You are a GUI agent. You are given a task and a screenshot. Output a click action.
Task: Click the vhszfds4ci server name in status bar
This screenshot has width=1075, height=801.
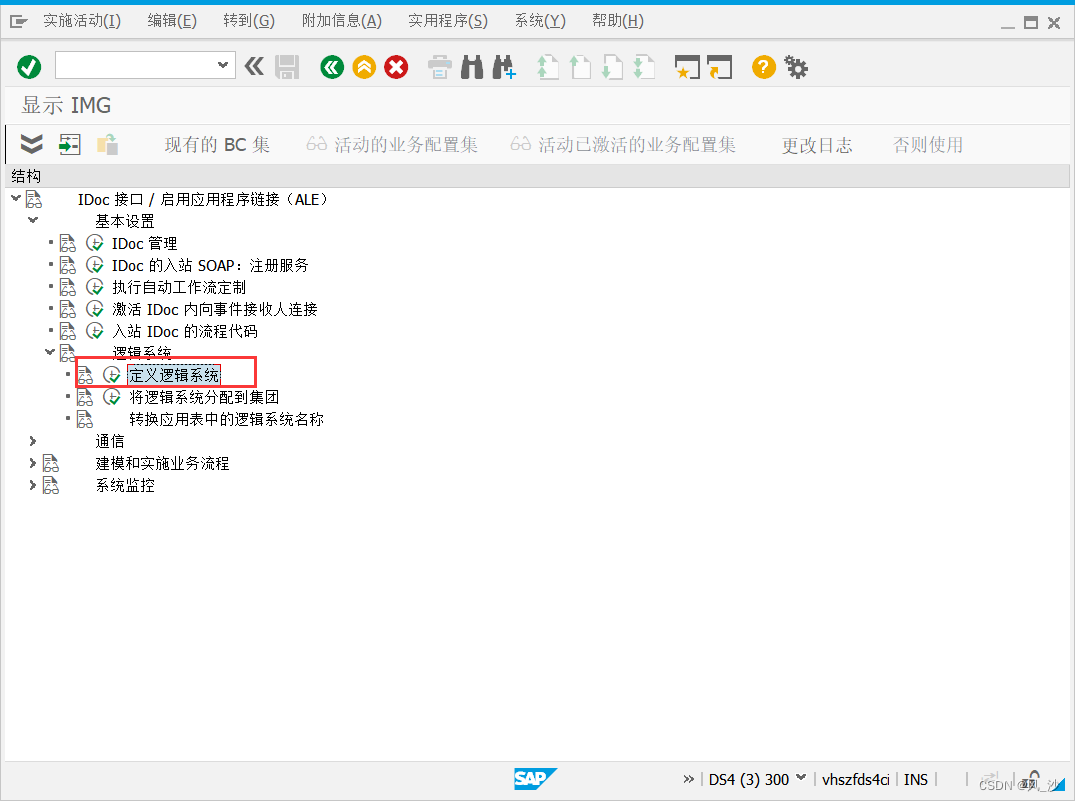pyautogui.click(x=855, y=780)
